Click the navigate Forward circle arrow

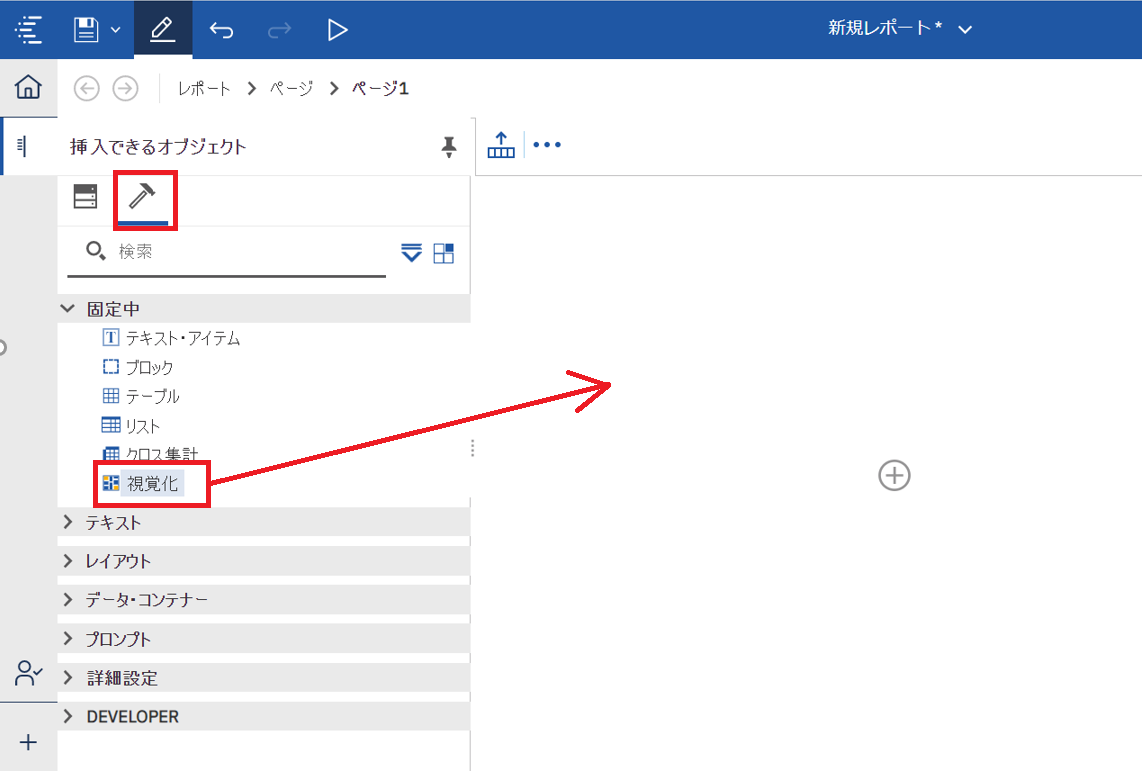coord(125,89)
